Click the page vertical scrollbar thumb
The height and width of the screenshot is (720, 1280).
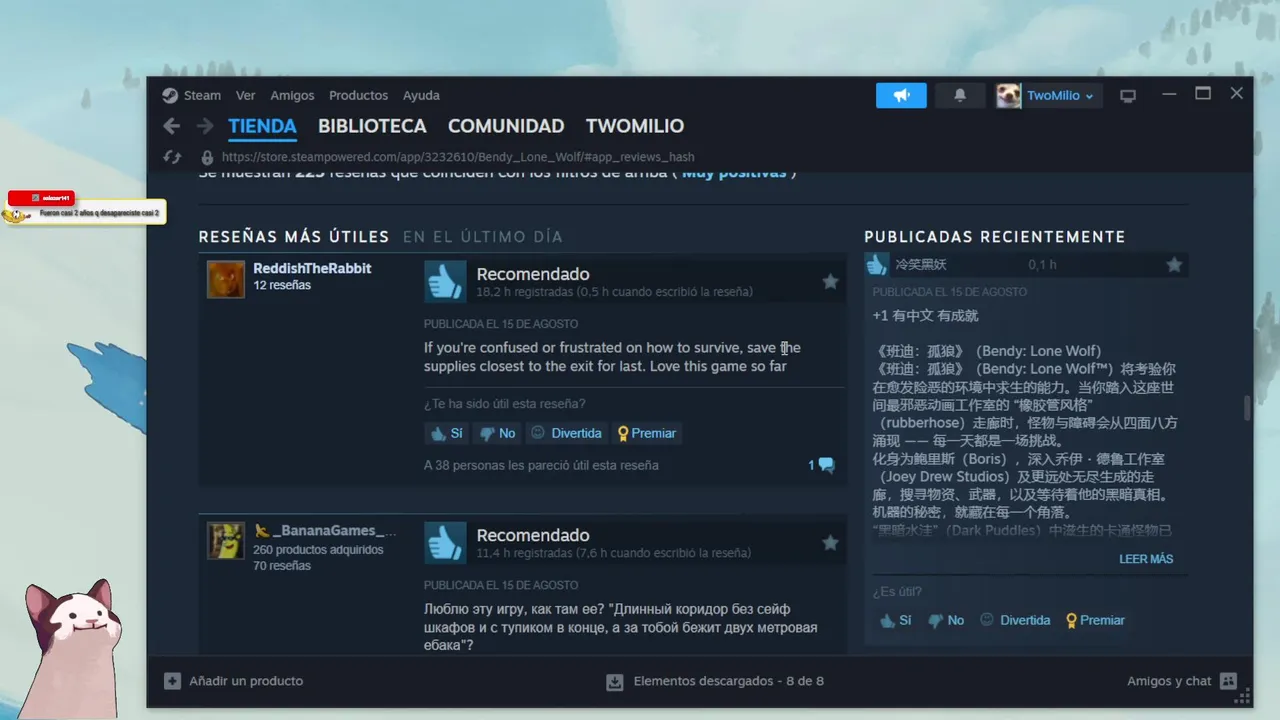[x=1246, y=408]
